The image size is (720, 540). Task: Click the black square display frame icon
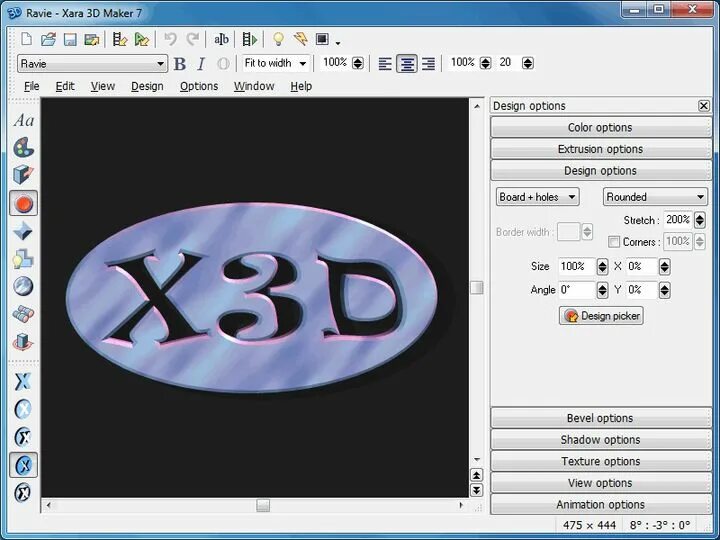322,39
